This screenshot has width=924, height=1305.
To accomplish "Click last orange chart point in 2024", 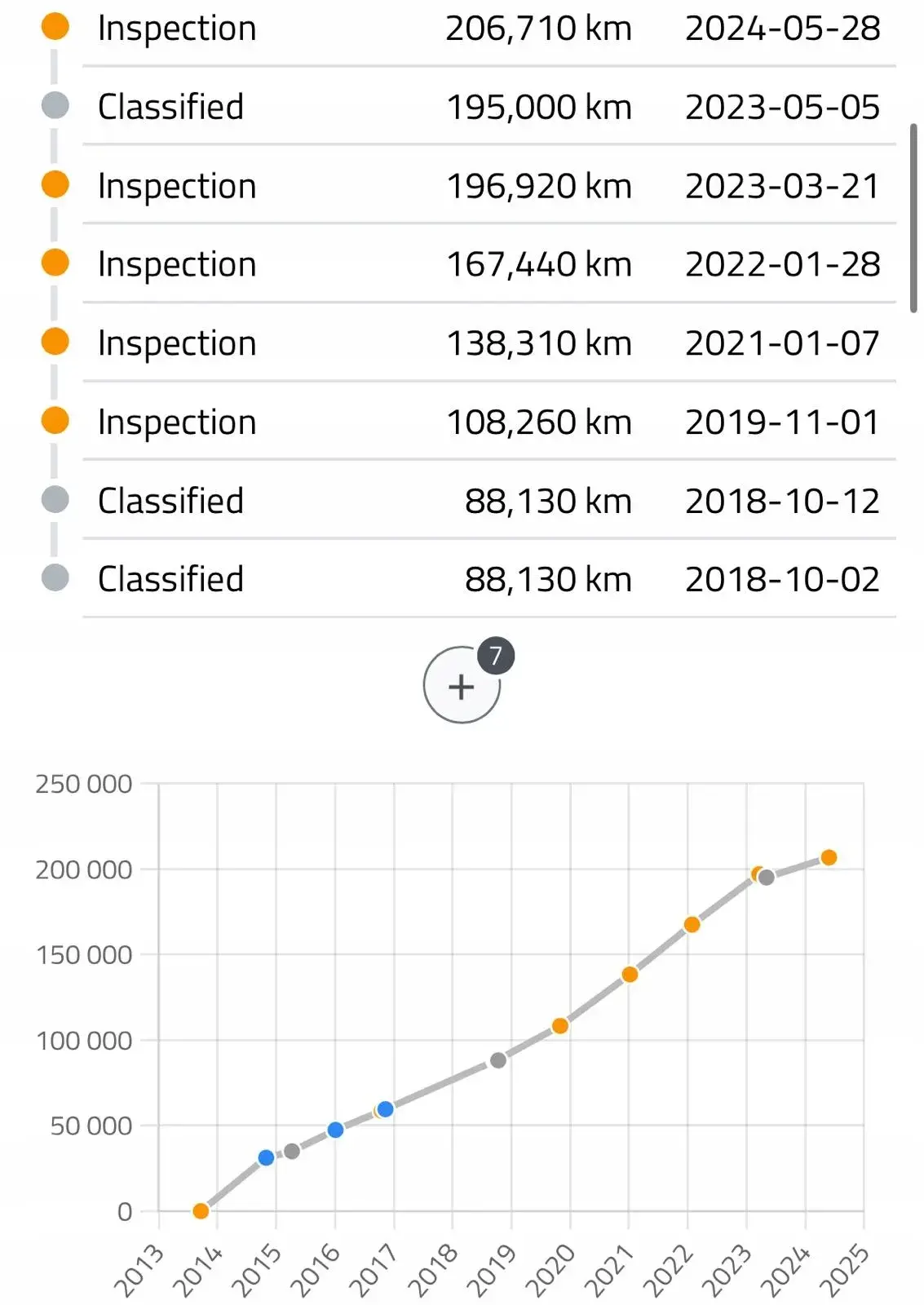I will point(829,857).
